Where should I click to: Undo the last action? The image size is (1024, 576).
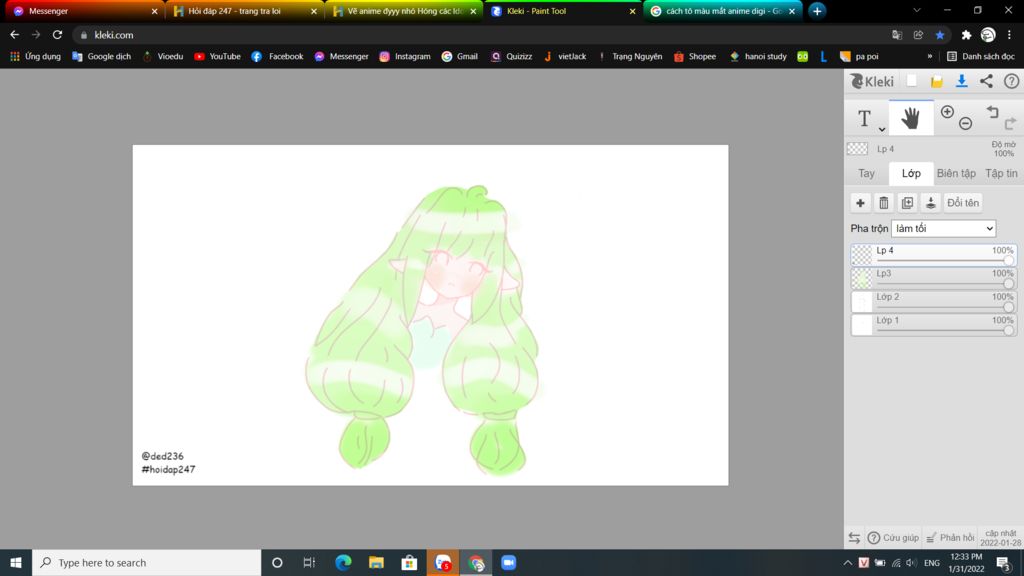[x=993, y=112]
